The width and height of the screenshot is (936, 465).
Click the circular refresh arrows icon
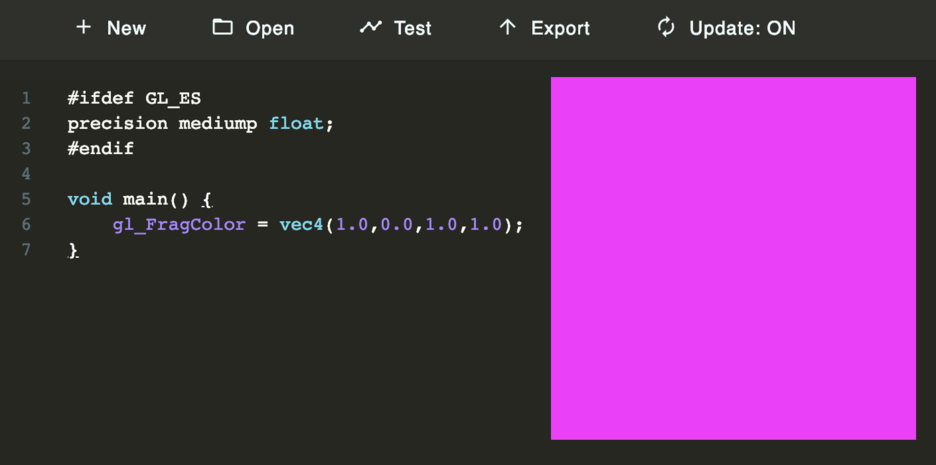pyautogui.click(x=666, y=27)
